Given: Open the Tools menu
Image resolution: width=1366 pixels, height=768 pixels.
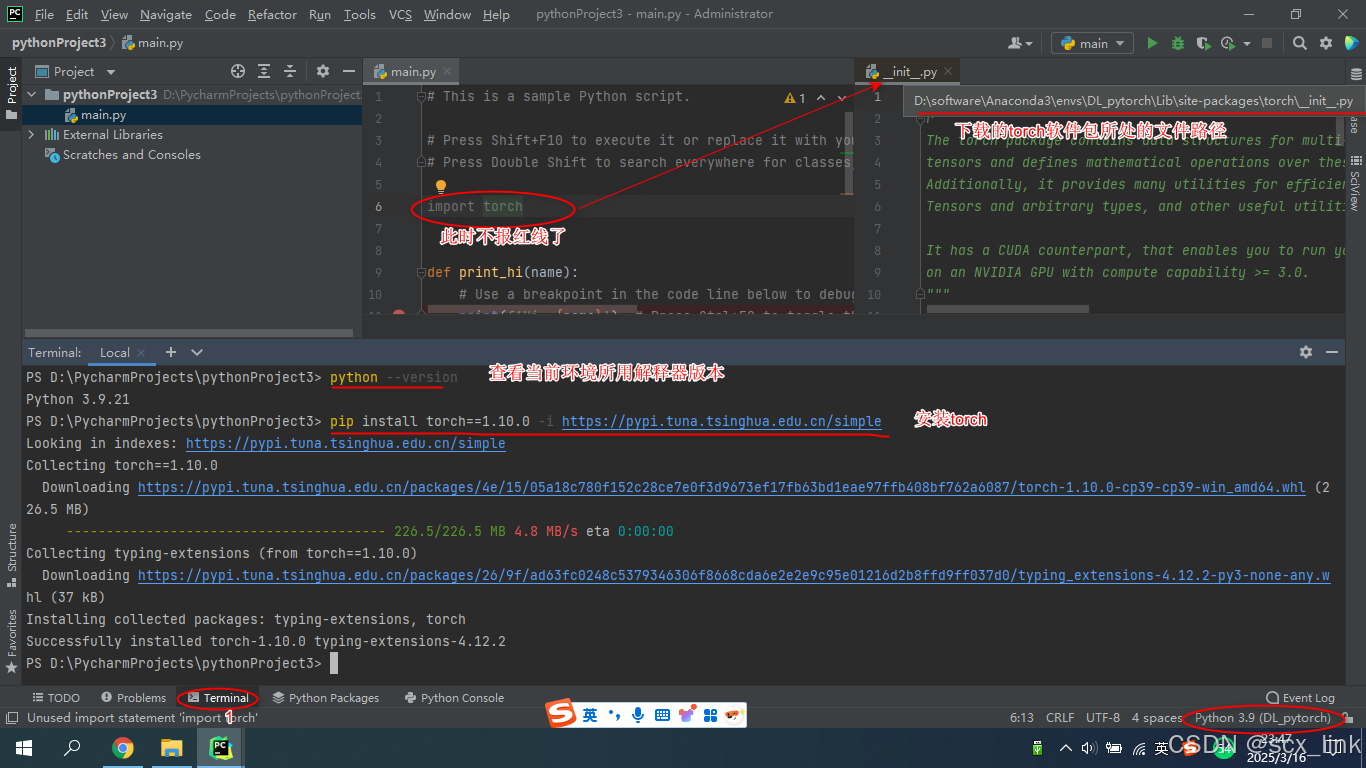Looking at the screenshot, I should (359, 14).
